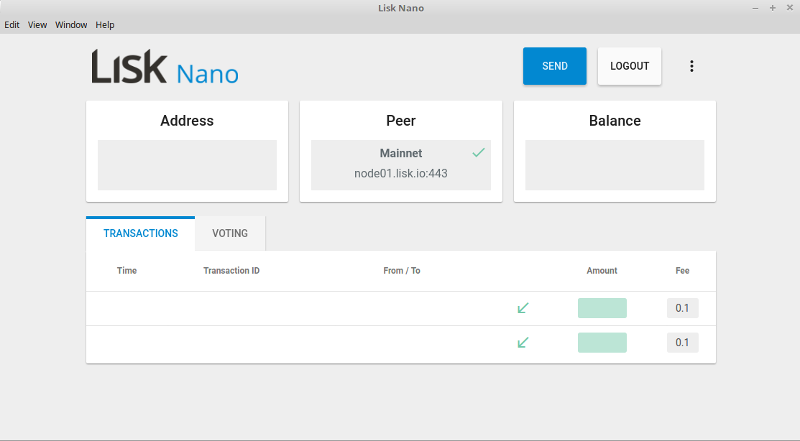Click the Address card heading

point(187,120)
